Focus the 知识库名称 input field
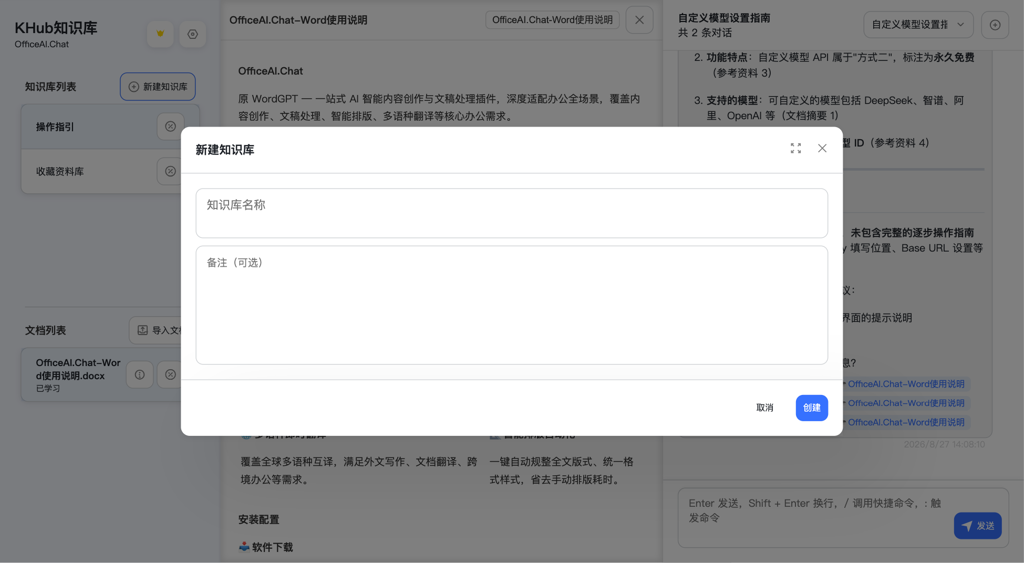Image resolution: width=1024 pixels, height=563 pixels. (x=511, y=213)
